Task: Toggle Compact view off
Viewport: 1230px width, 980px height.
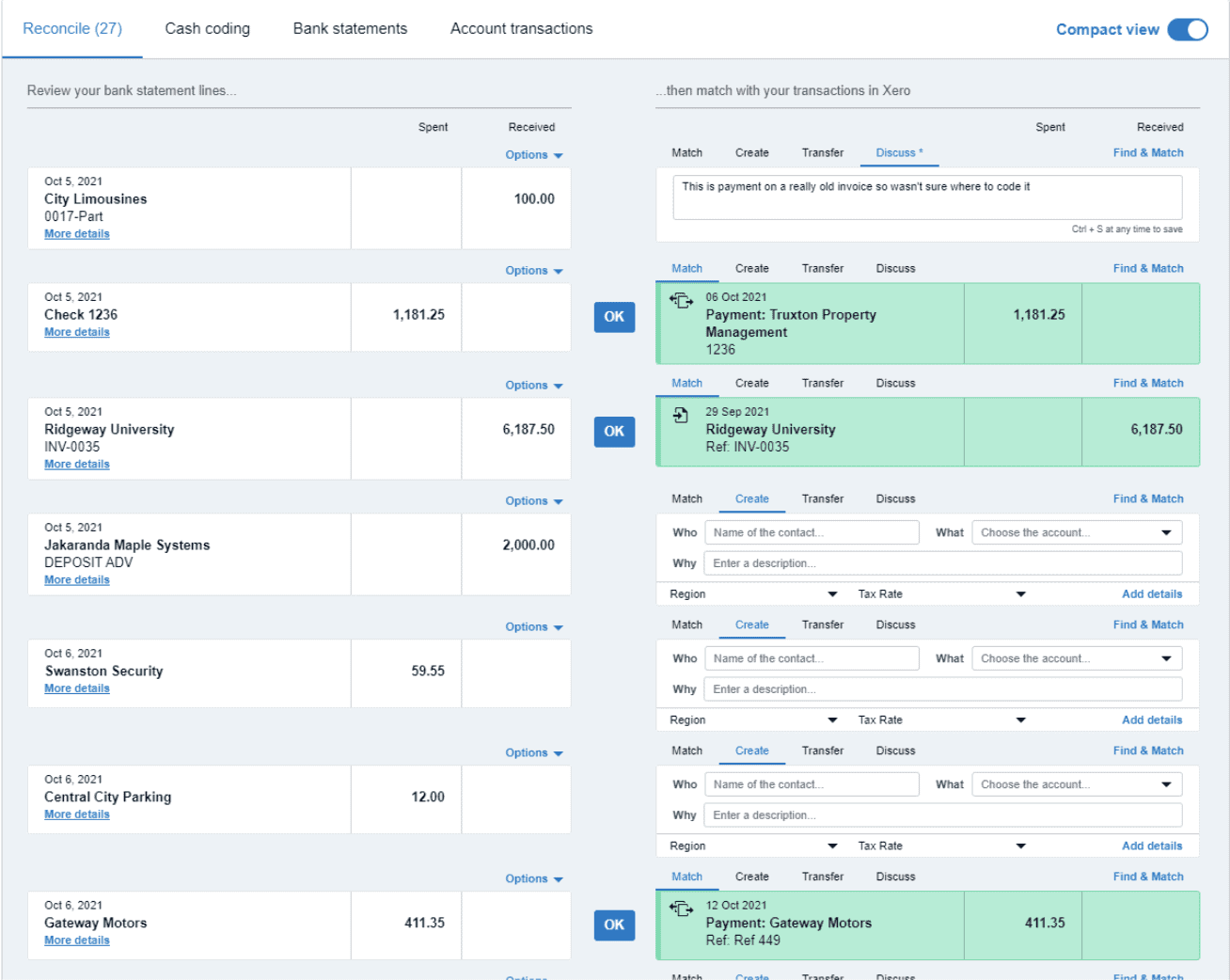Action: (x=1188, y=29)
